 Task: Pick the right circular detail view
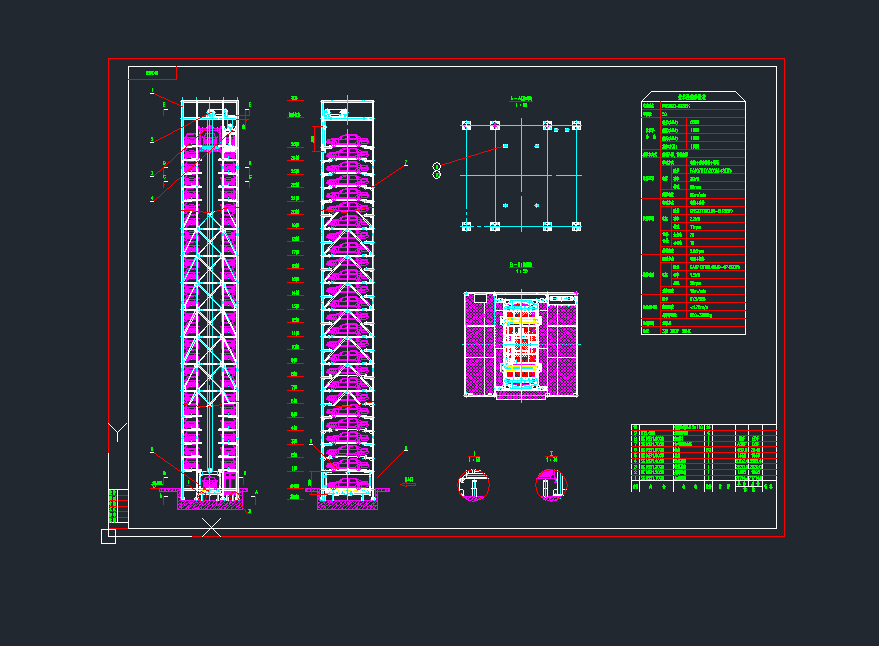click(x=551, y=485)
